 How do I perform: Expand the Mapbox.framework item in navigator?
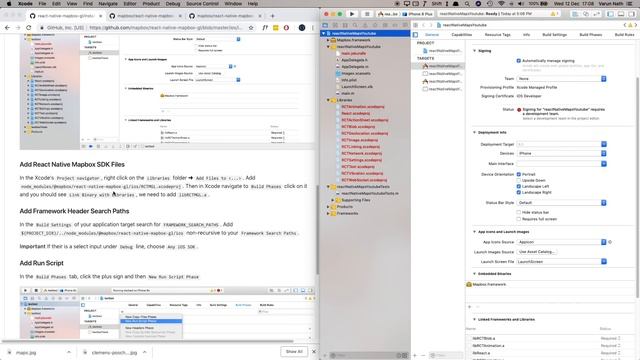328,40
